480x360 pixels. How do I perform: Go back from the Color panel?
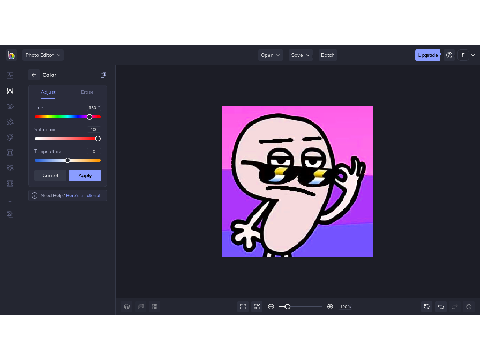click(34, 75)
